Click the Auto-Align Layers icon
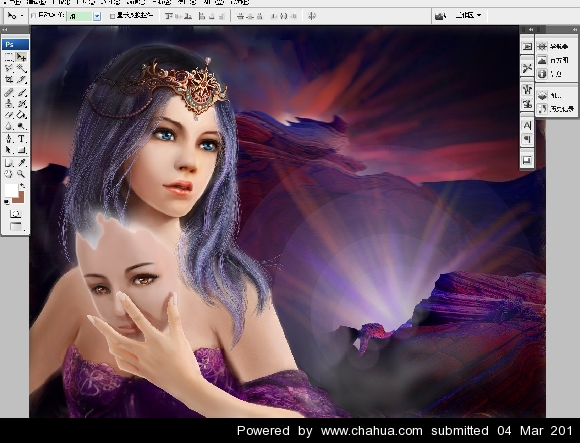The image size is (580, 443). coord(312,16)
